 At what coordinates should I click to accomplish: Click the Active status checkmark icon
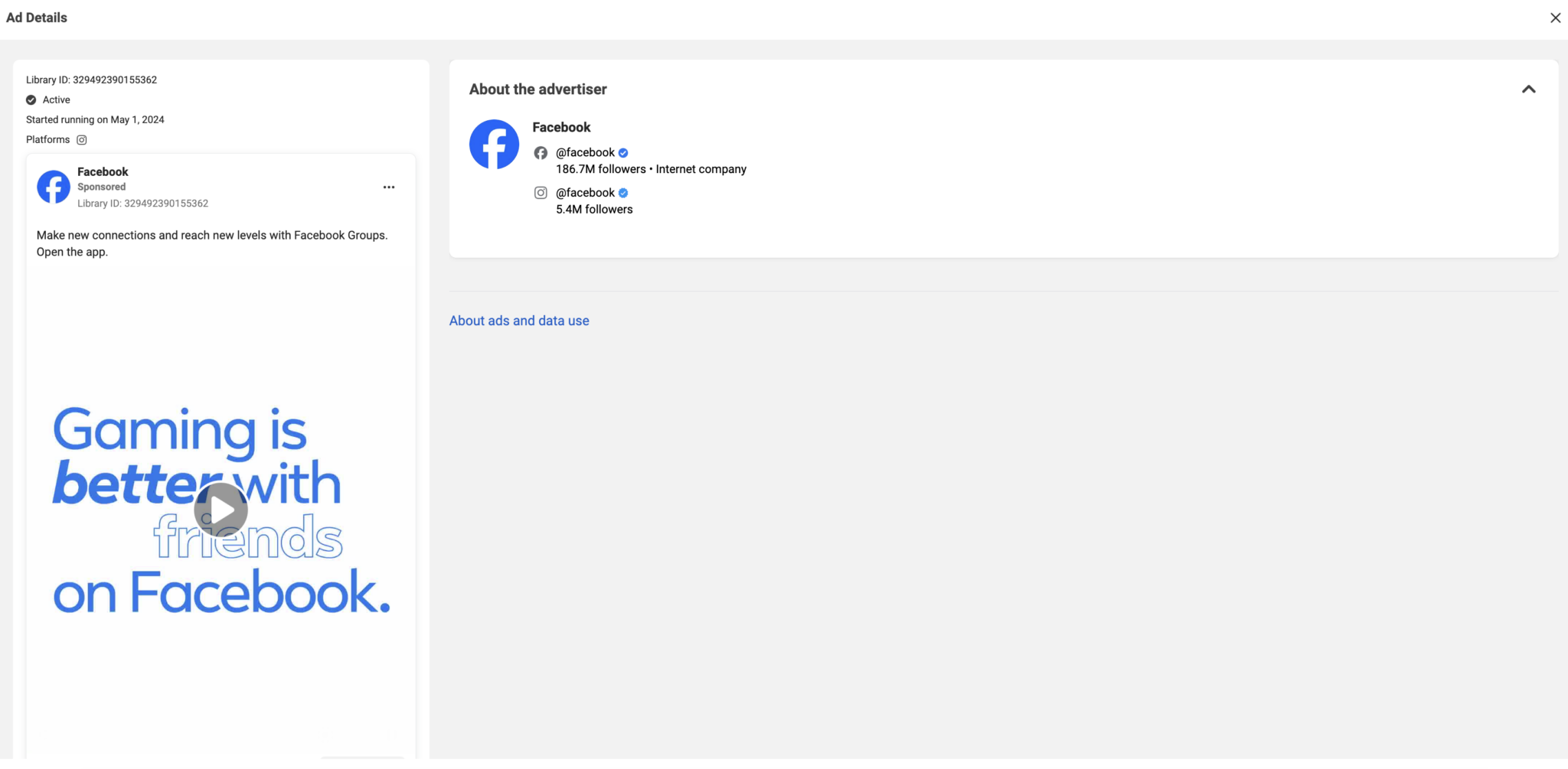point(31,99)
